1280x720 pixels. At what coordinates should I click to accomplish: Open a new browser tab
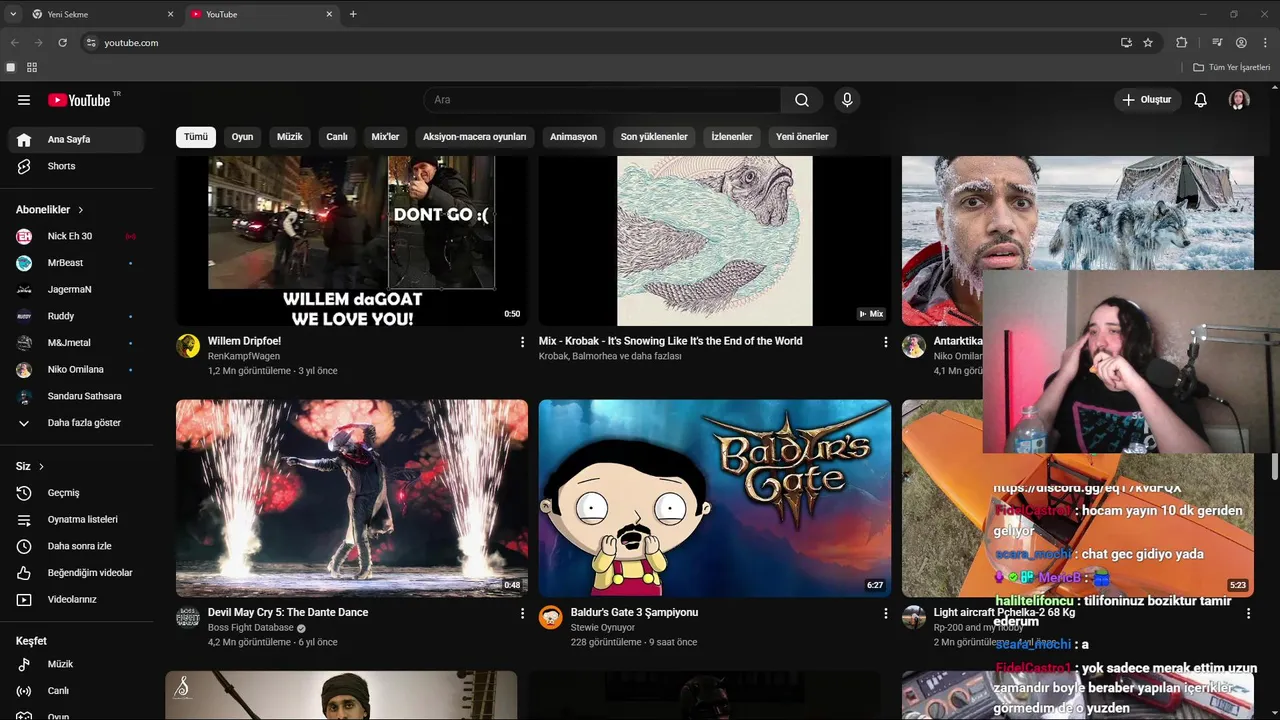353,14
